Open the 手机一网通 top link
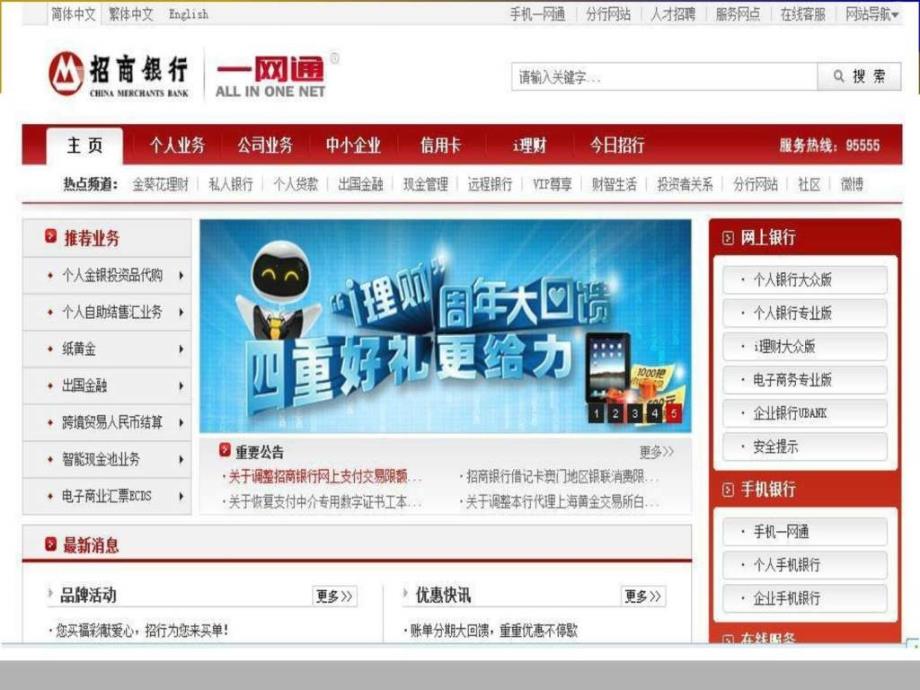The width and height of the screenshot is (920, 690). point(537,14)
